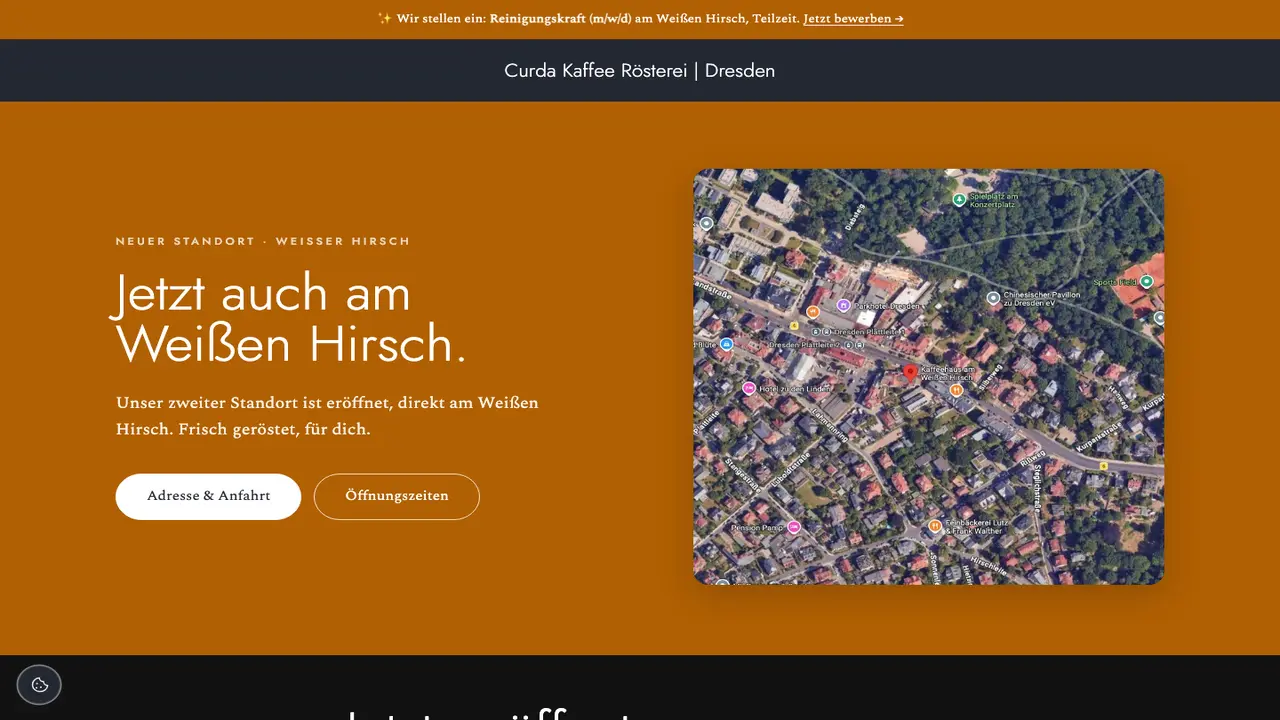Click the 'Jetzt auch am Weißen Hirsch.' headline
The width and height of the screenshot is (1280, 720).
[292, 318]
